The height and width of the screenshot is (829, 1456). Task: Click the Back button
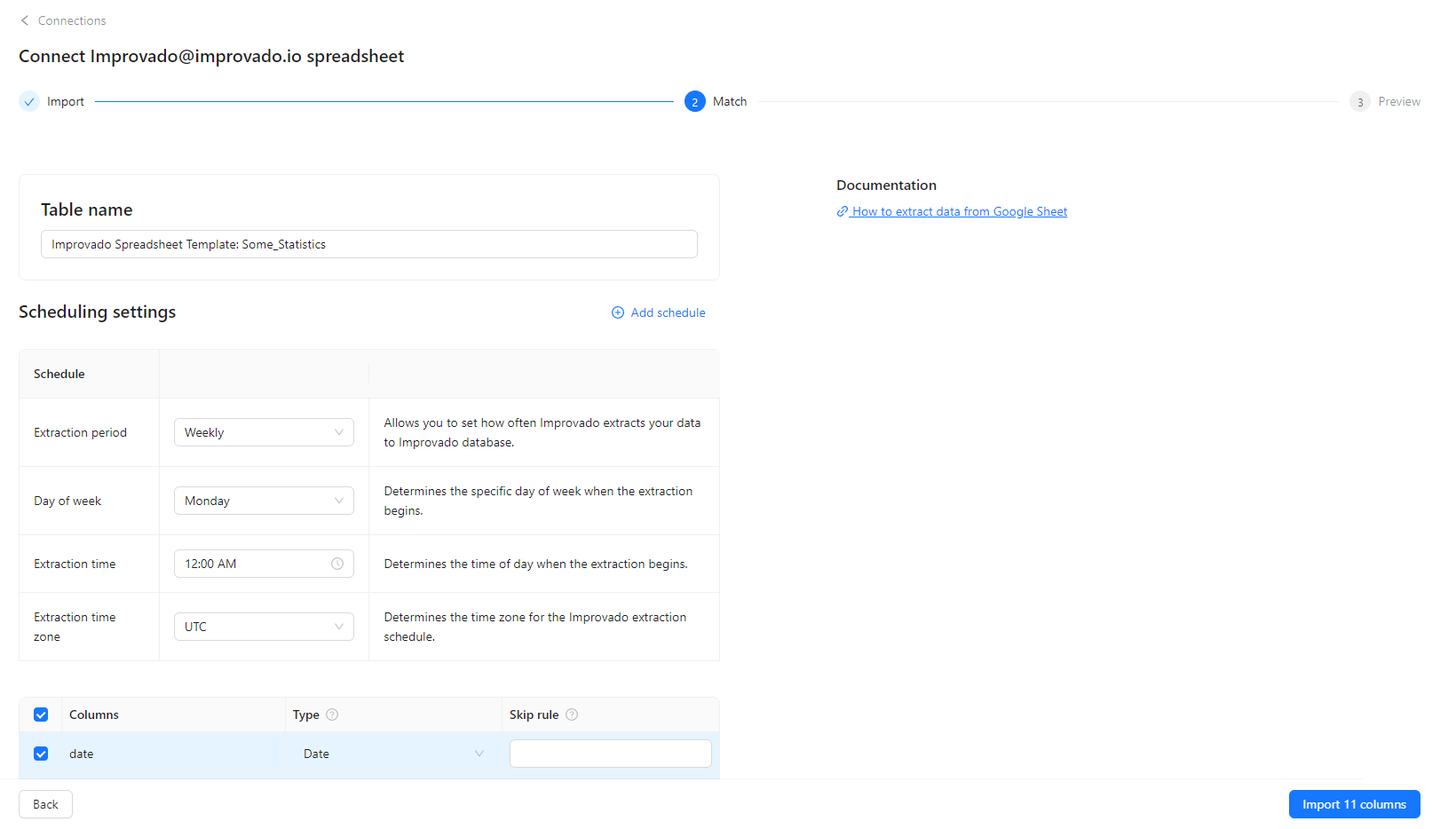point(45,804)
